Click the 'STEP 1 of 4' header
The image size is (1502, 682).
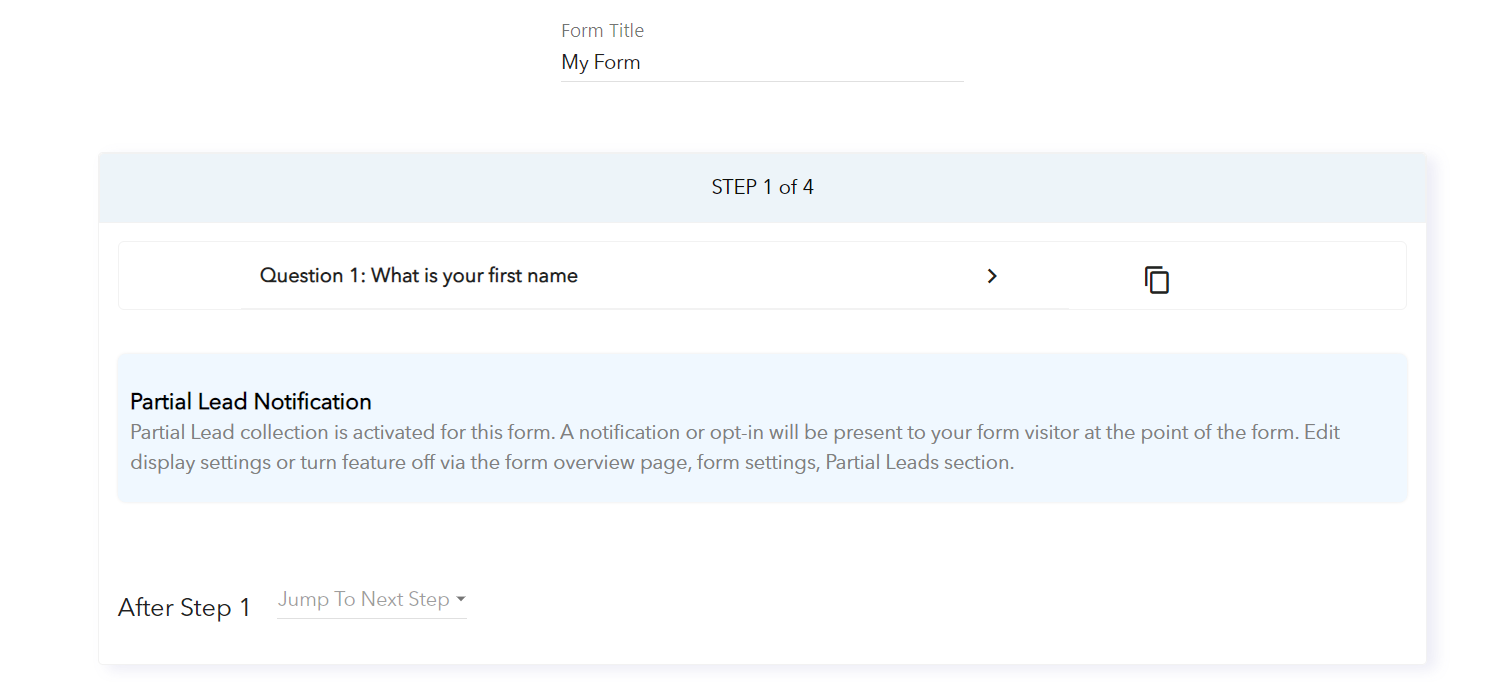762,187
